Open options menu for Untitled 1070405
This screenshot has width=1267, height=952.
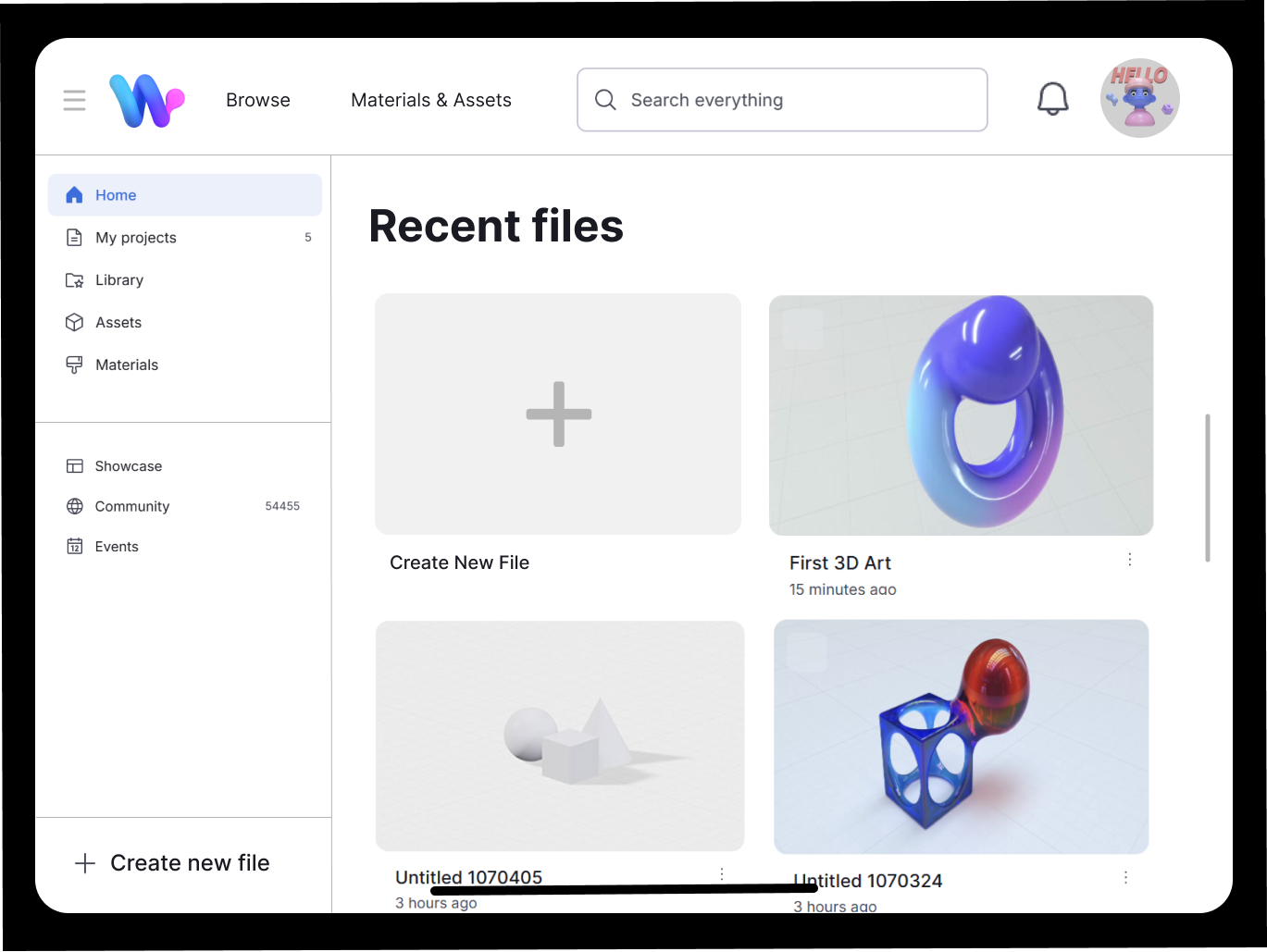(722, 874)
